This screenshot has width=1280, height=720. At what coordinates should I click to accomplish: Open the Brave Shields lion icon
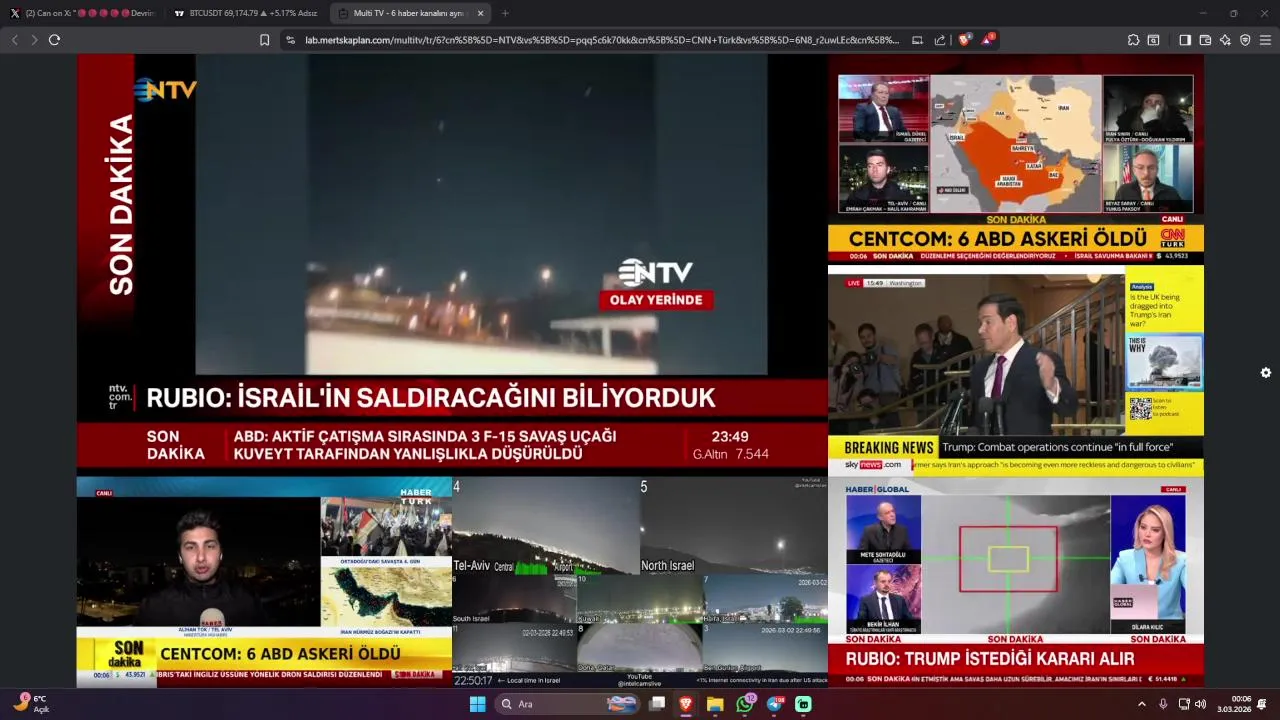(964, 40)
